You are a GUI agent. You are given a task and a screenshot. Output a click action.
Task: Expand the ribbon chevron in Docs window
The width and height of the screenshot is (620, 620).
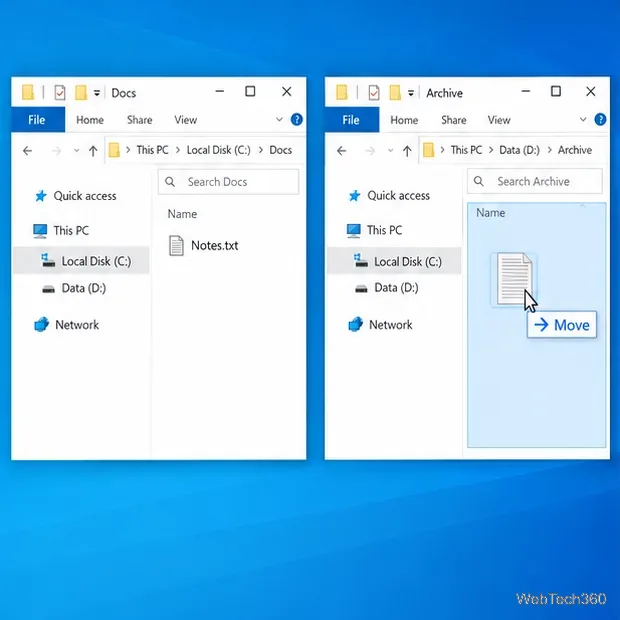pyautogui.click(x=279, y=119)
